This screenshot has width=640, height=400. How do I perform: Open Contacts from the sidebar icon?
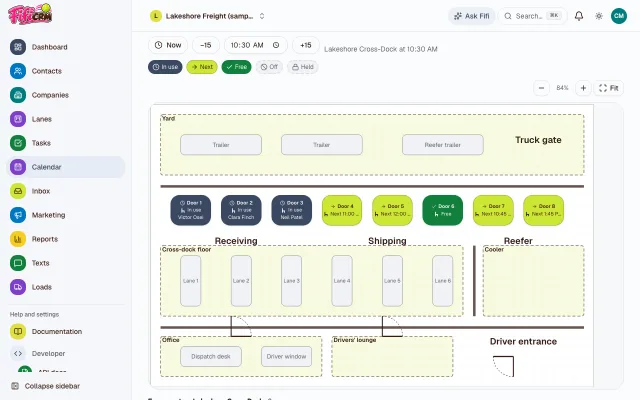(18, 71)
